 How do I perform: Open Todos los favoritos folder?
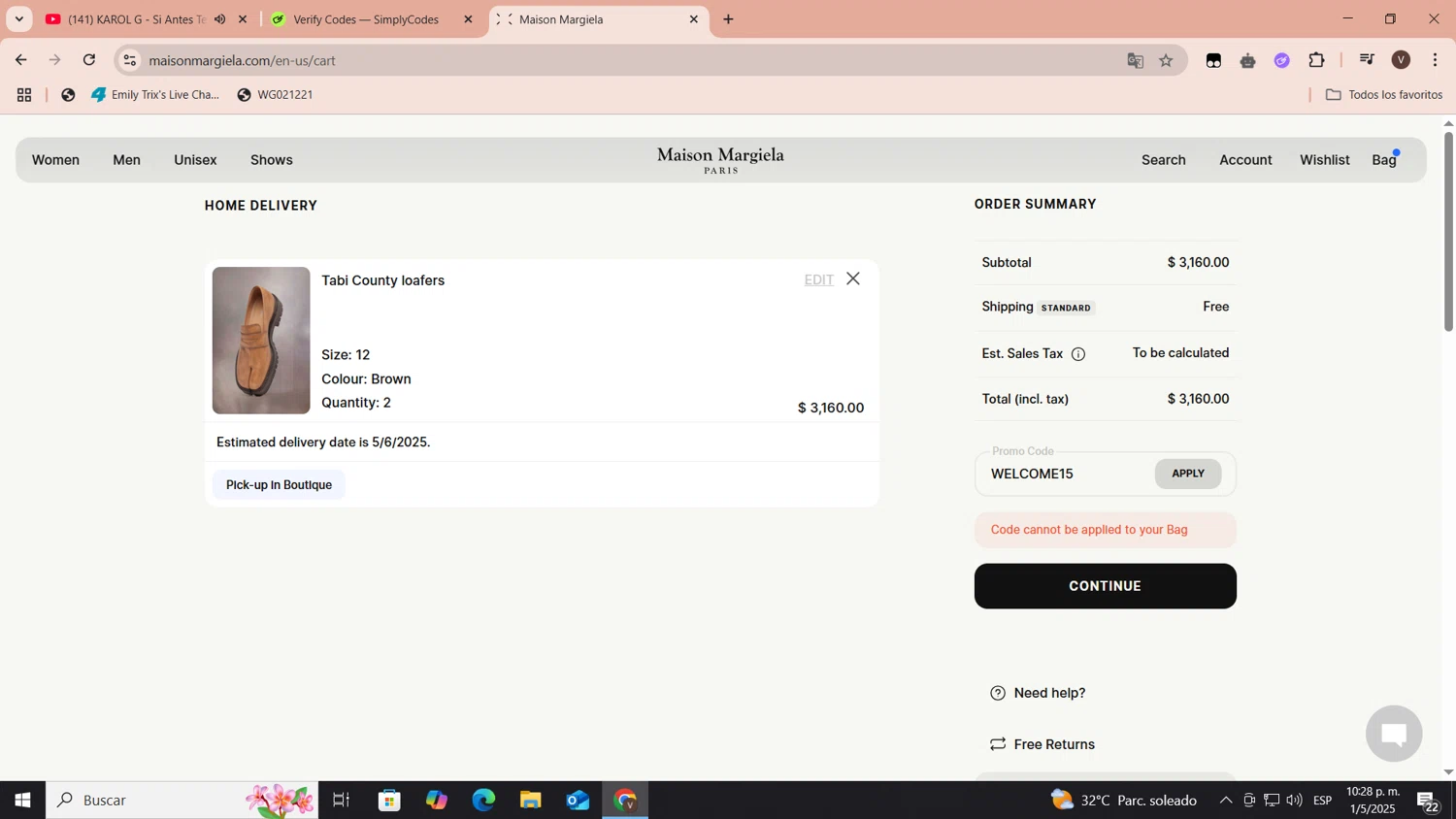click(1384, 95)
